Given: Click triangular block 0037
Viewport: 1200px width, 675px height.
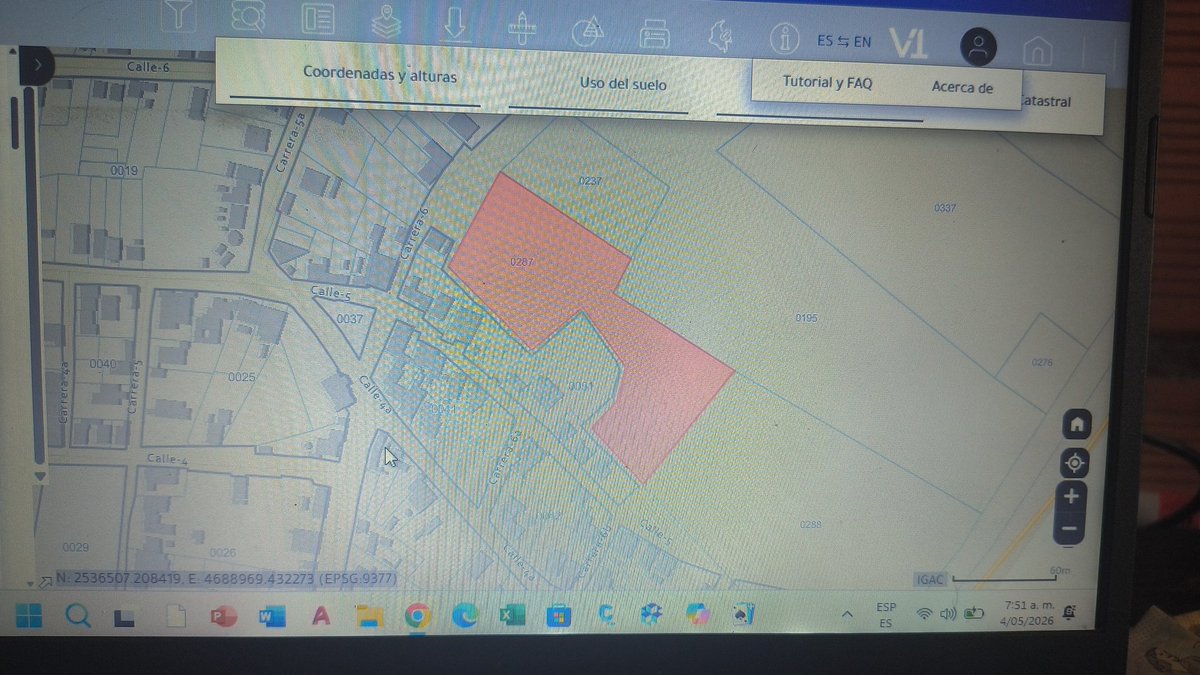Looking at the screenshot, I should click(x=349, y=319).
